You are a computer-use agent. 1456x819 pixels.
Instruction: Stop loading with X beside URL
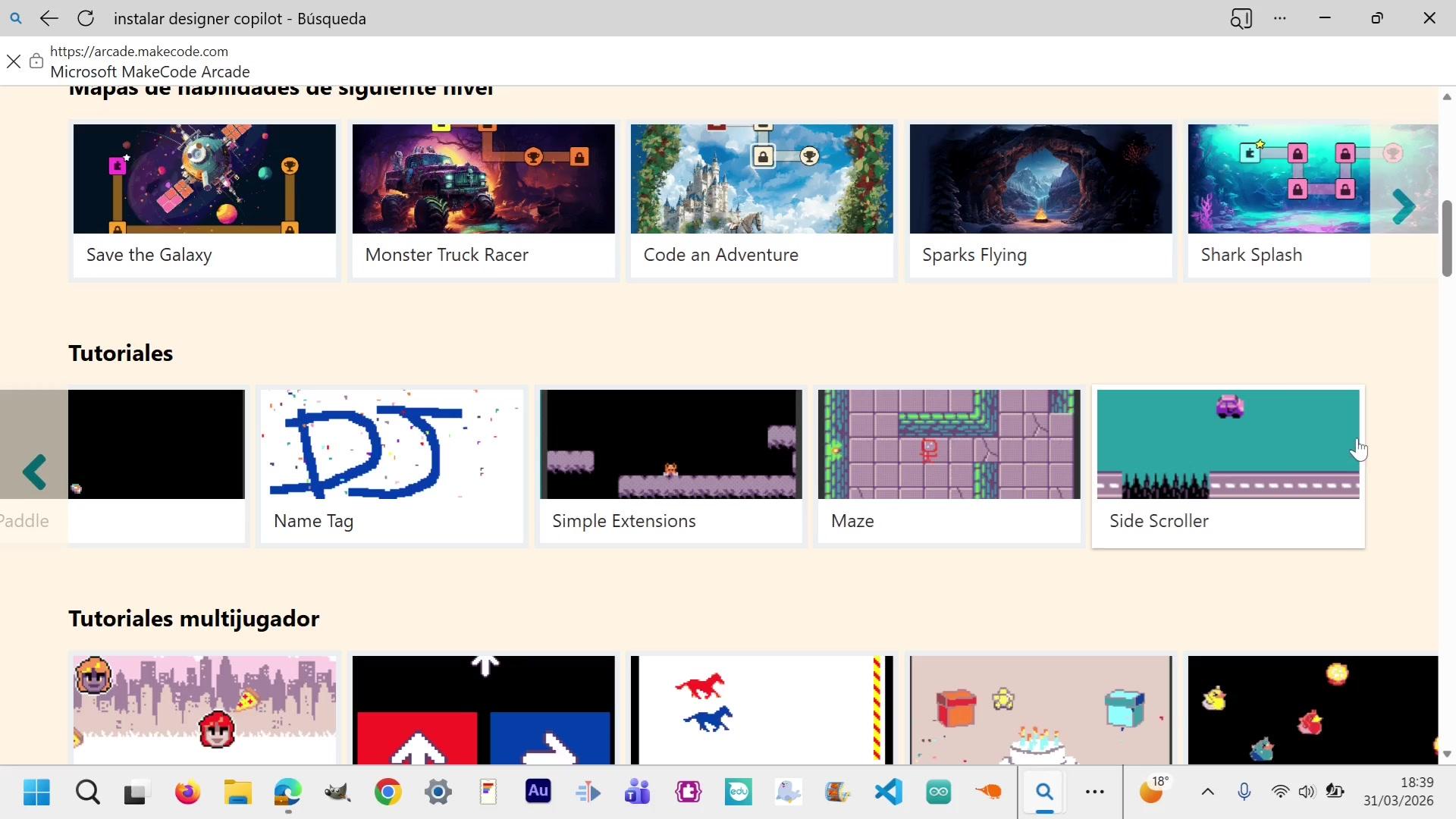point(14,61)
